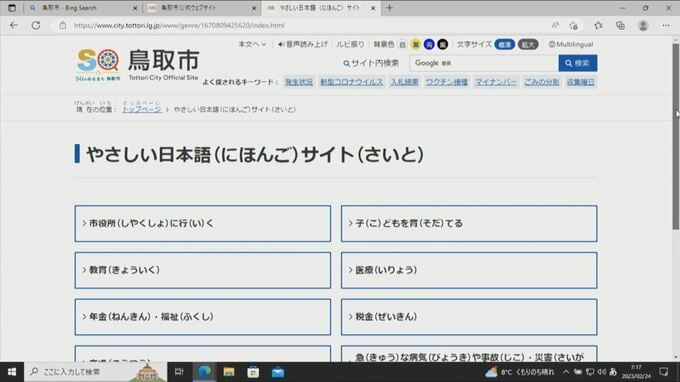Open 税金(ぜいきん) category

469,317
